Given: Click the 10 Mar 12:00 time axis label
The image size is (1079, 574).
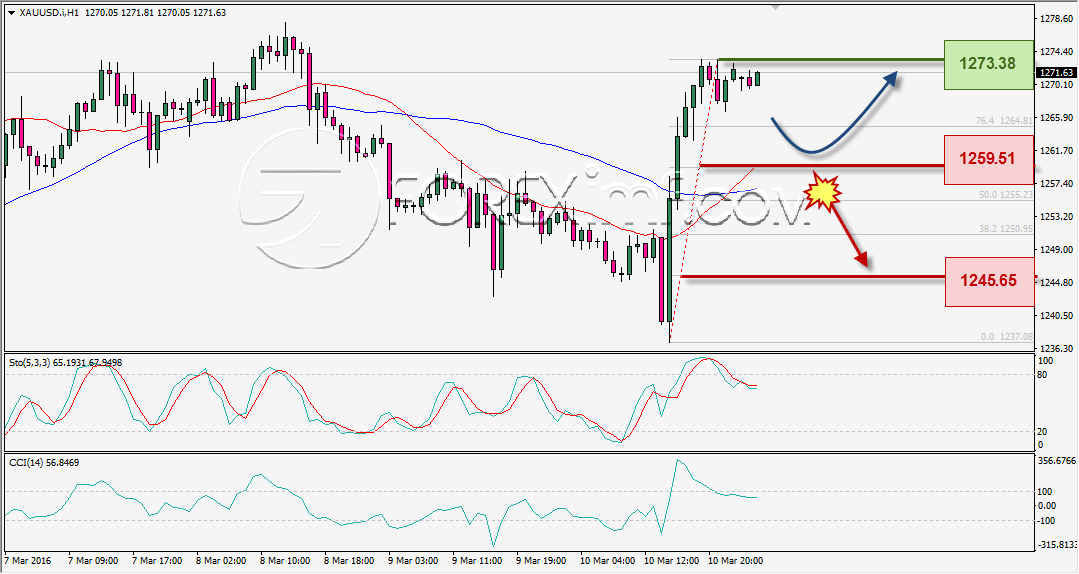Looking at the screenshot, I should click(x=672, y=561).
